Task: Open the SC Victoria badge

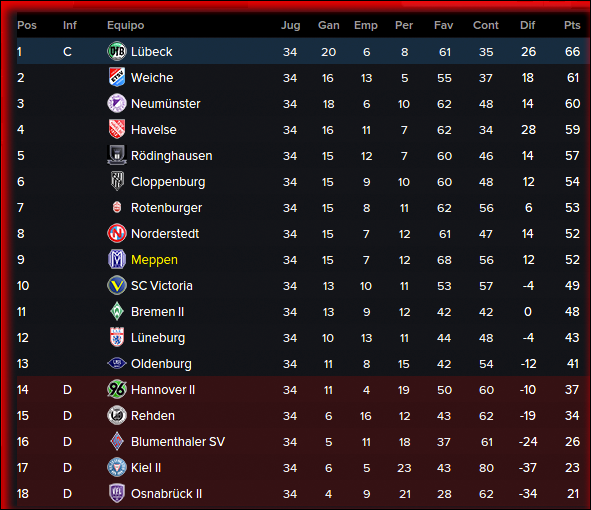Action: 117,285
